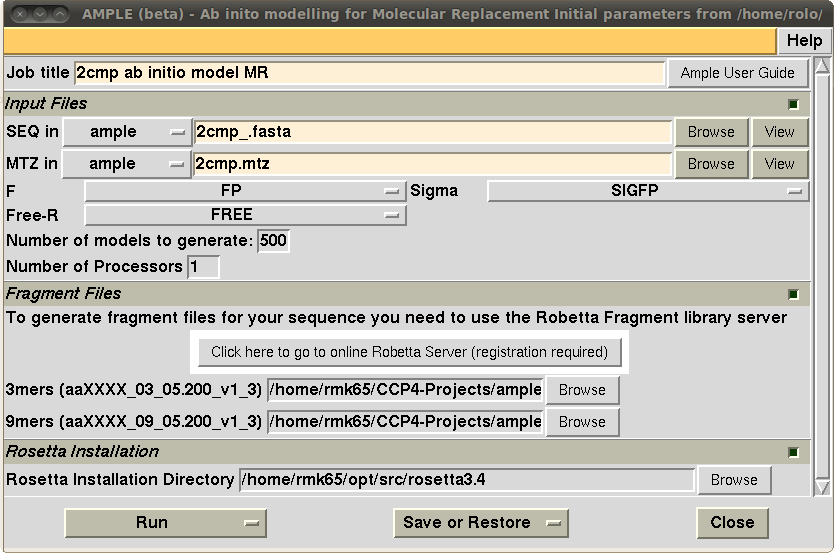Screen dimensions: 834x553
Task: Open the Ample User Guide
Action: (x=737, y=73)
